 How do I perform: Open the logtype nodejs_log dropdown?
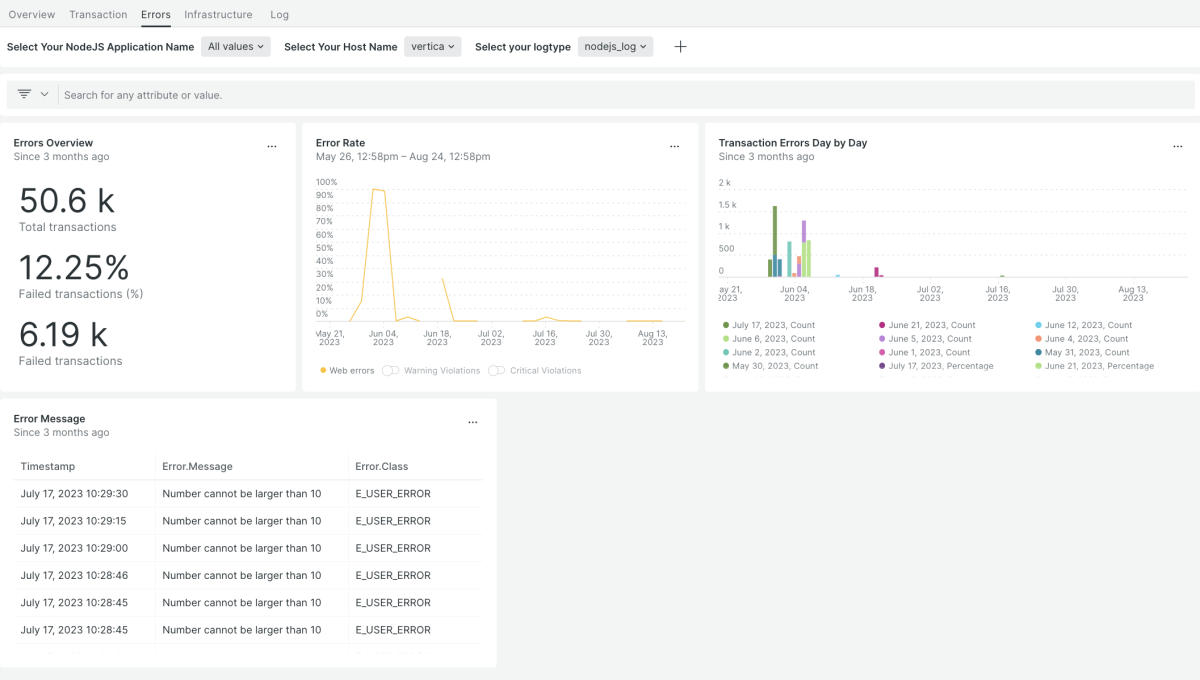pyautogui.click(x=615, y=47)
